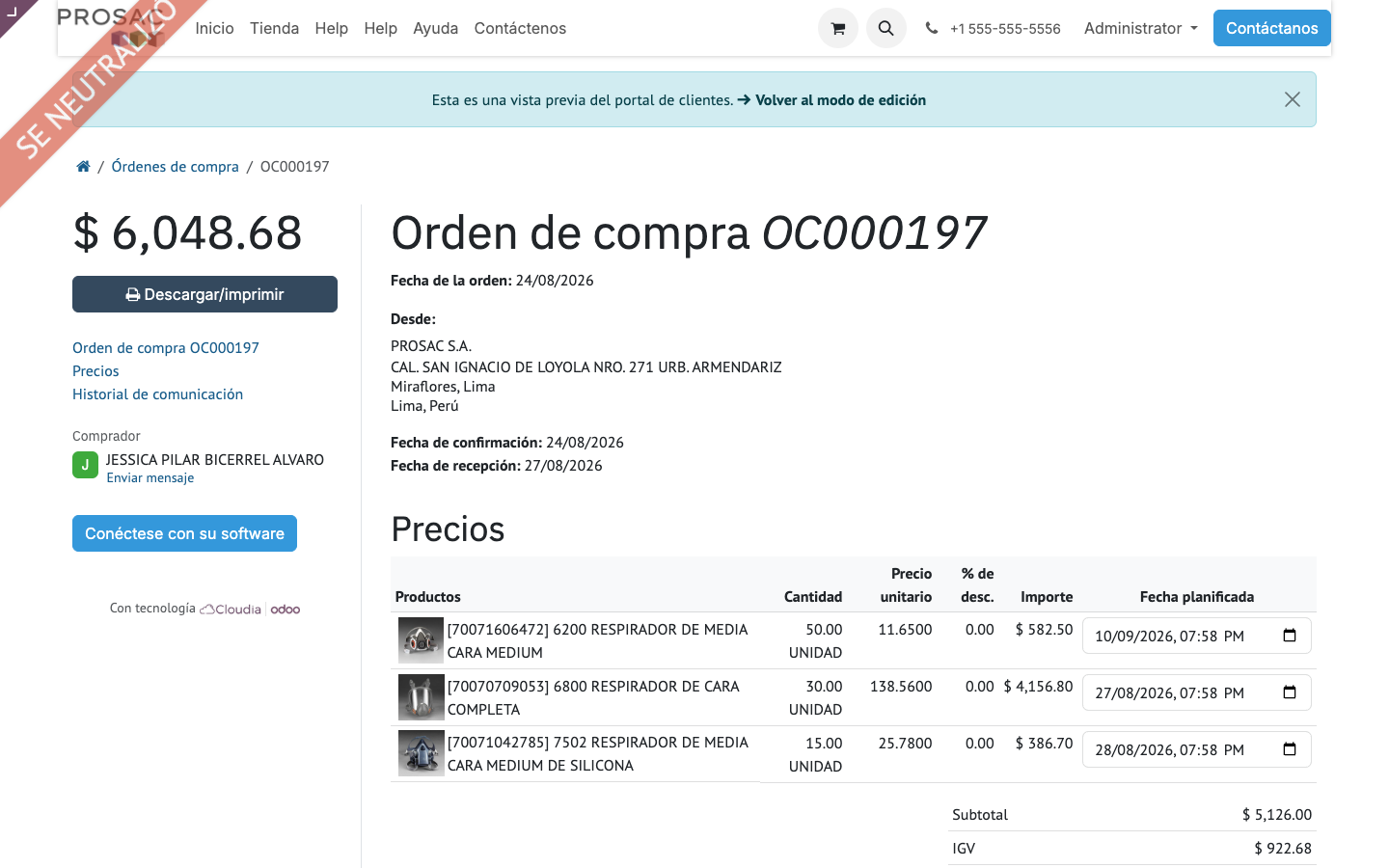
Task: Click the Subtotal value $ 5,126.00
Action: coord(1277,814)
